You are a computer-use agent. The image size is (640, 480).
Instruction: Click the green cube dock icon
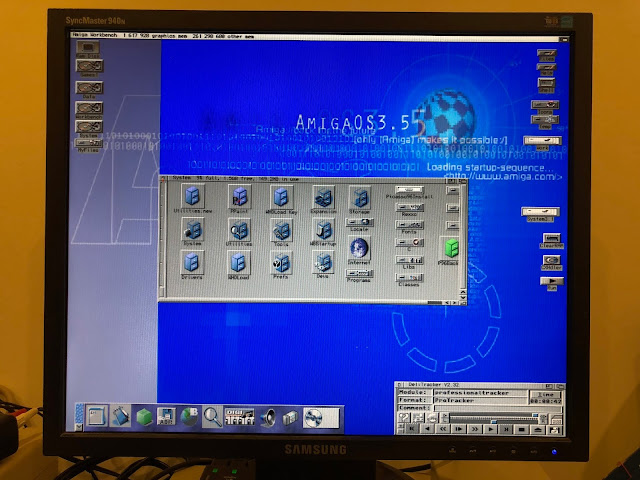tap(144, 417)
